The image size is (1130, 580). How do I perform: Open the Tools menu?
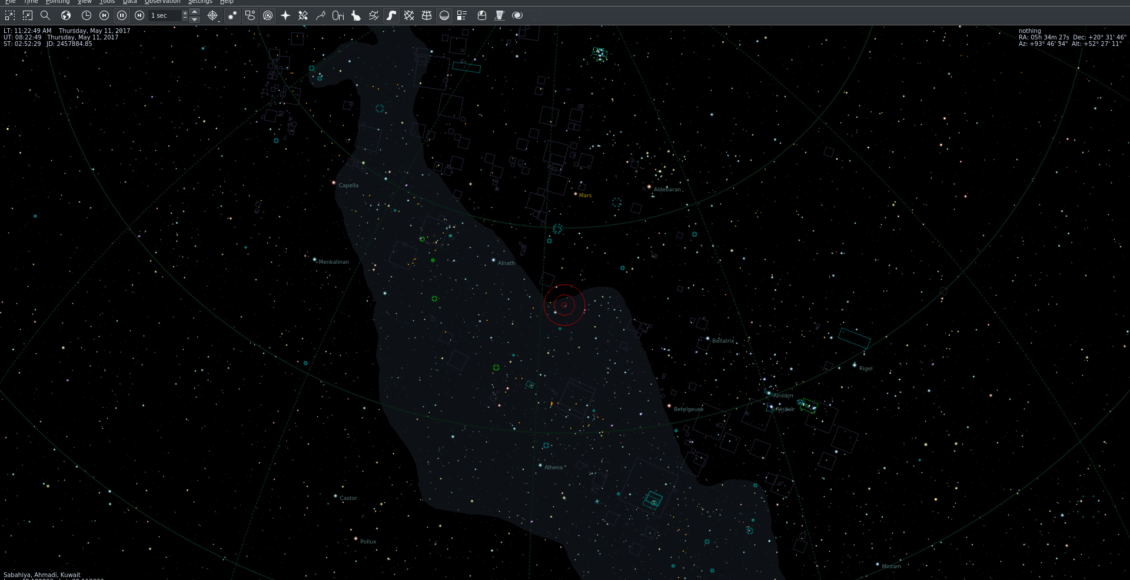pyautogui.click(x=107, y=2)
